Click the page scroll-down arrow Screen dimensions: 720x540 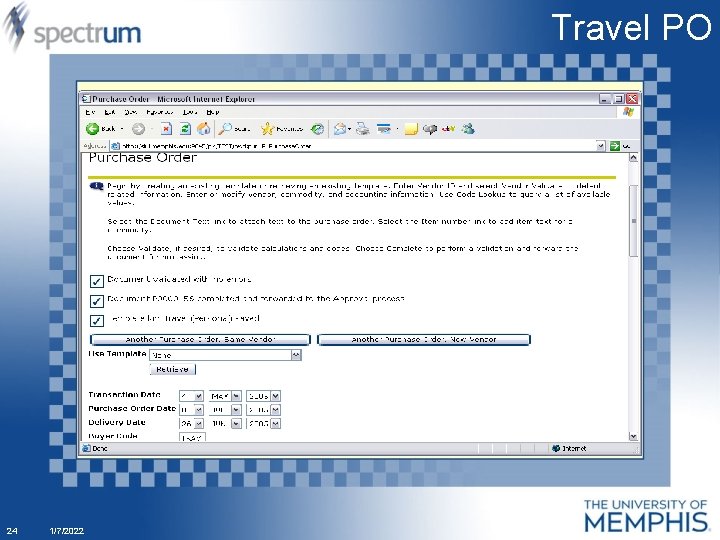coord(633,436)
